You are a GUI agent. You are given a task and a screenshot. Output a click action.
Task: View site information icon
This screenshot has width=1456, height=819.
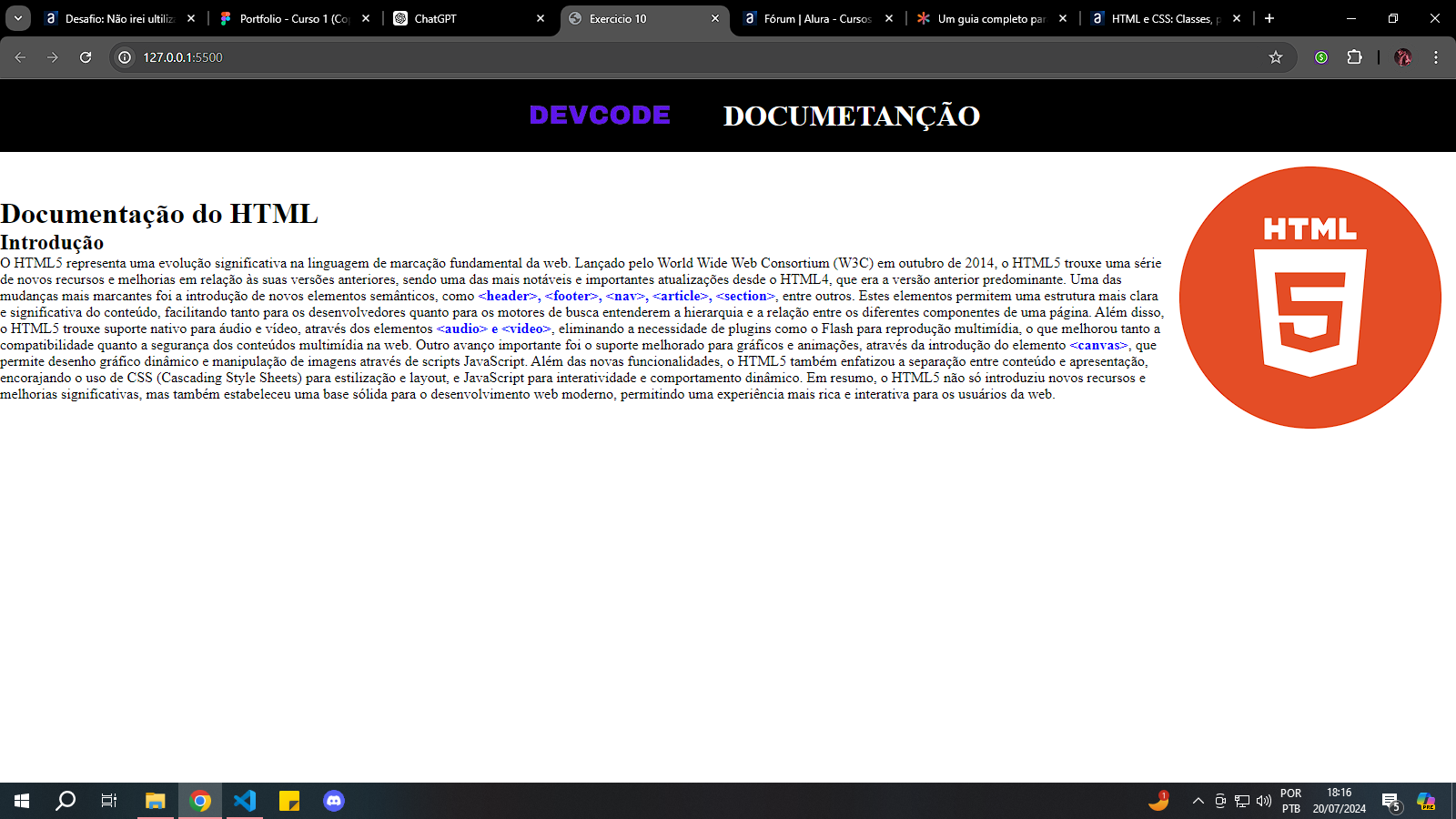click(126, 57)
